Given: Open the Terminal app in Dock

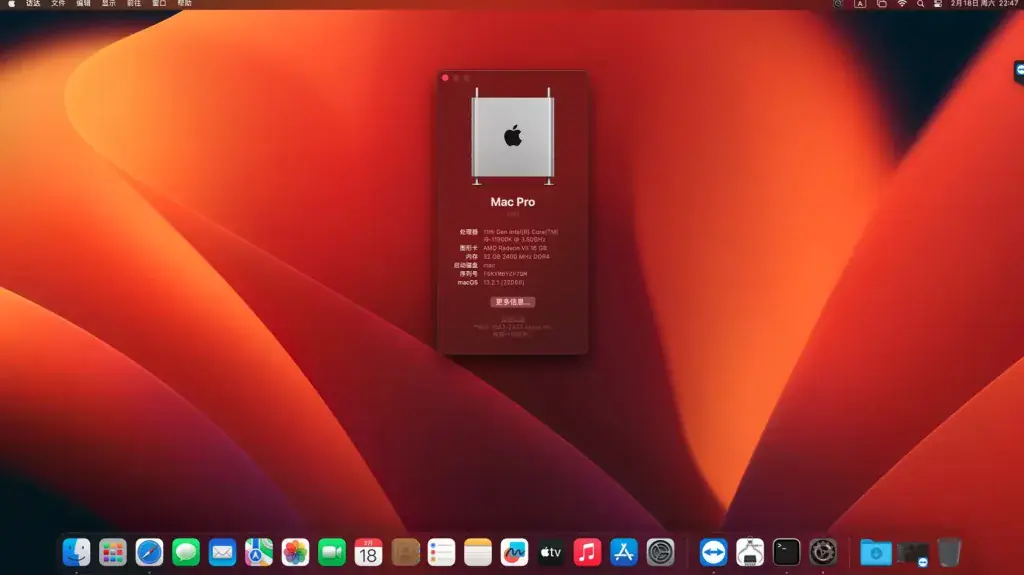Looking at the screenshot, I should pos(786,552).
